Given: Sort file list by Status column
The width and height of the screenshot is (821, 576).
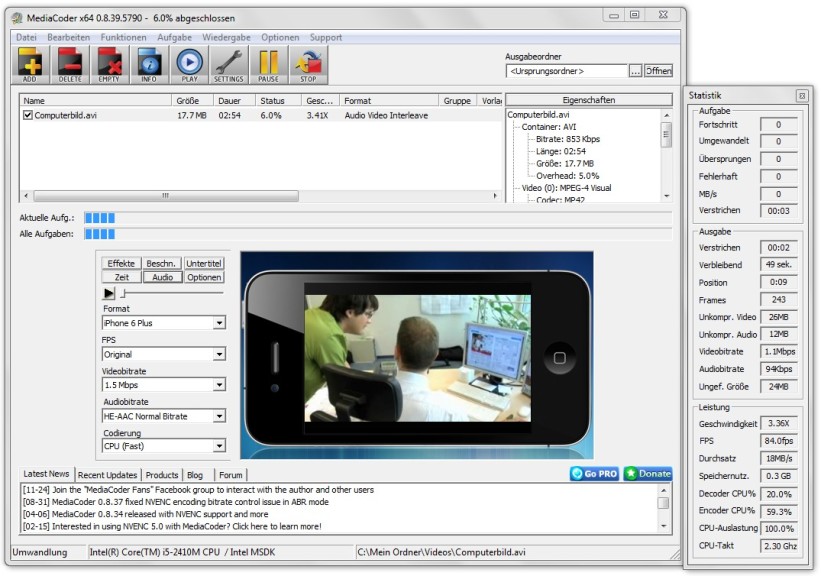Looking at the screenshot, I should 279,101.
